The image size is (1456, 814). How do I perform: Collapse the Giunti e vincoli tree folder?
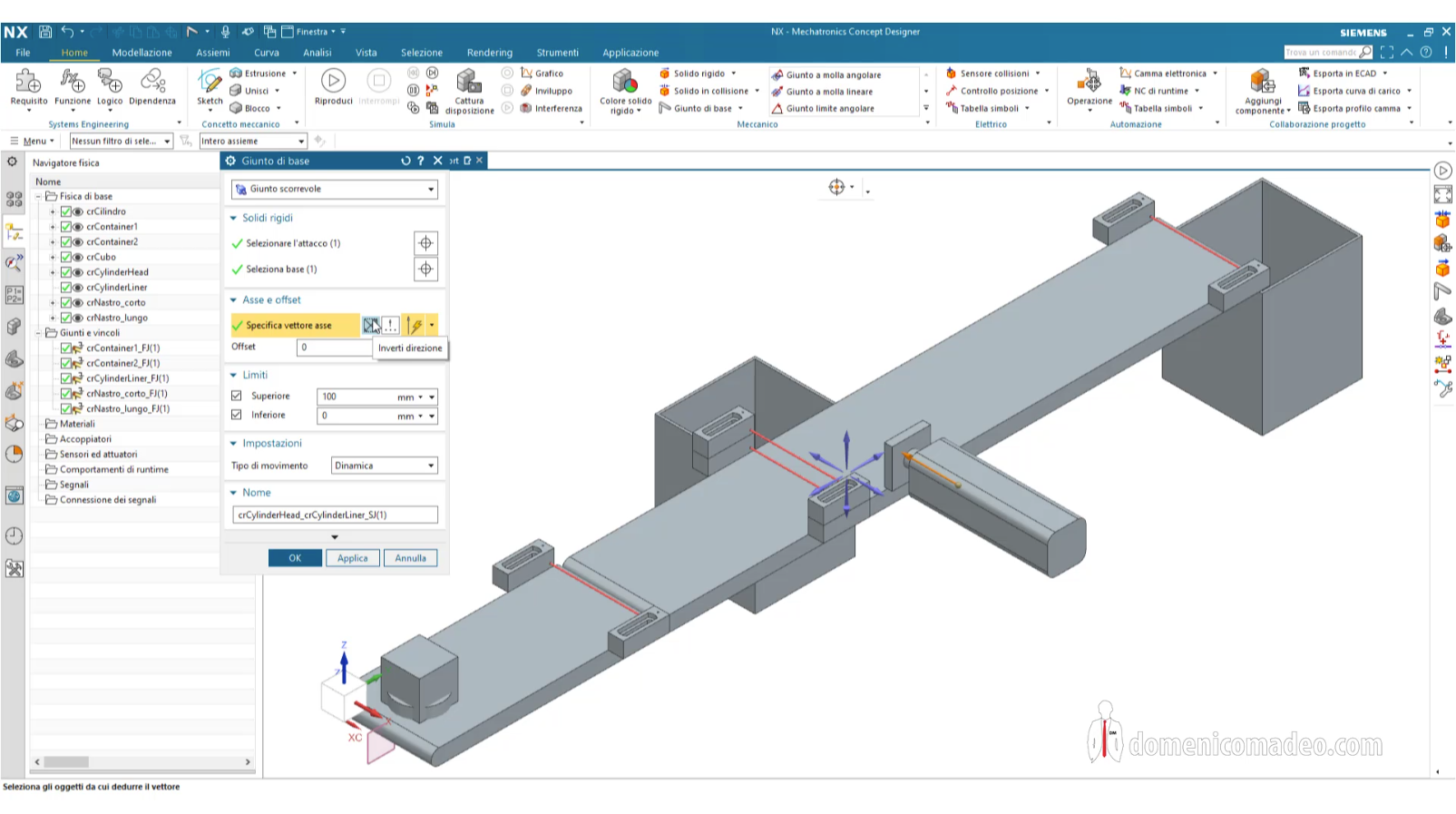coord(39,333)
